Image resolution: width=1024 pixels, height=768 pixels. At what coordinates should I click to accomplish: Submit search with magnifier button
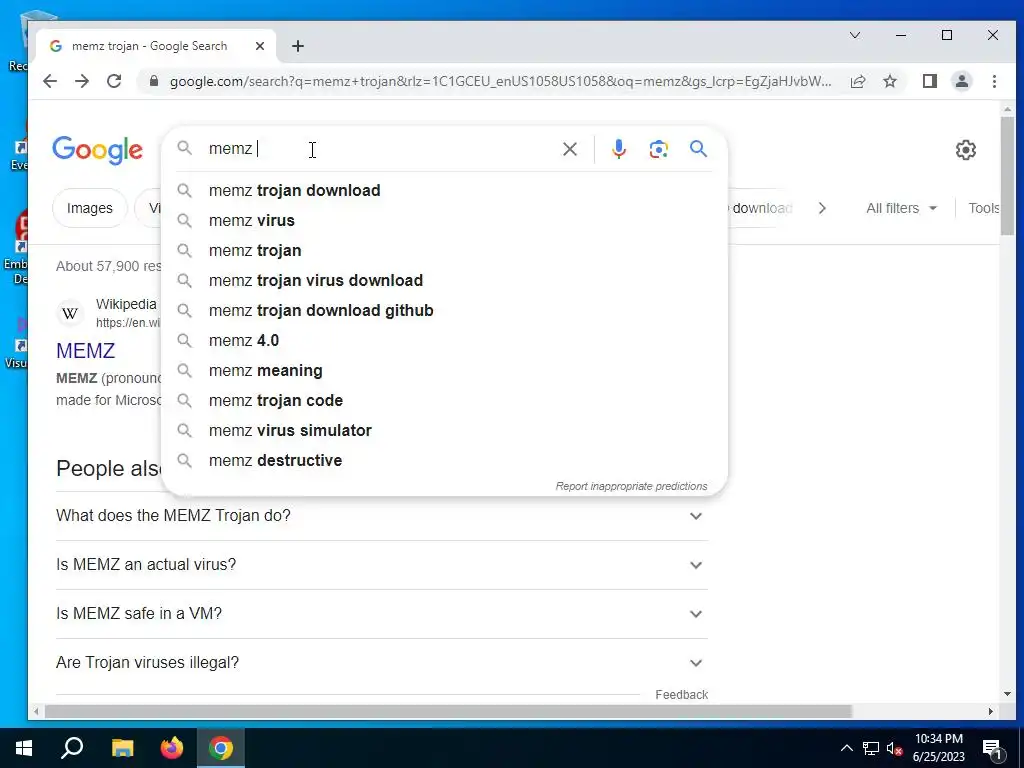[x=698, y=149]
